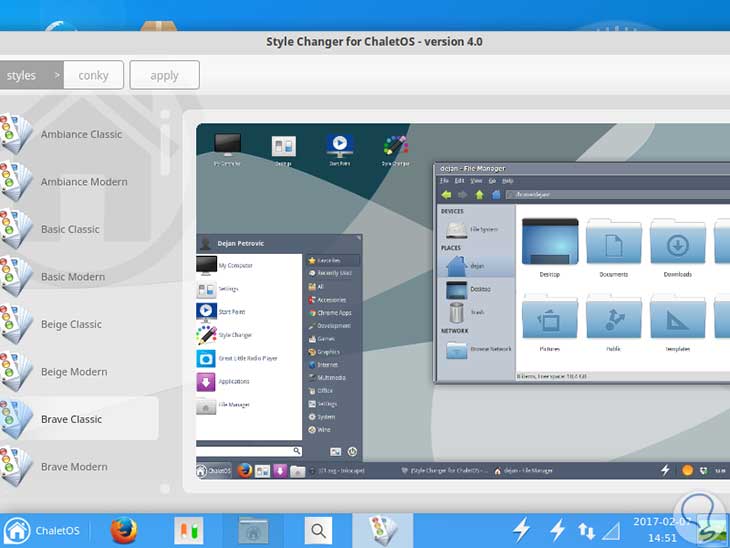Open the file manager taskbar icon
This screenshot has height=548, width=730.
pos(253,531)
